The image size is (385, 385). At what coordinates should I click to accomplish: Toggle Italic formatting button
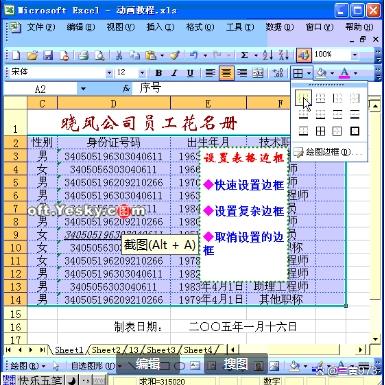[x=174, y=73]
